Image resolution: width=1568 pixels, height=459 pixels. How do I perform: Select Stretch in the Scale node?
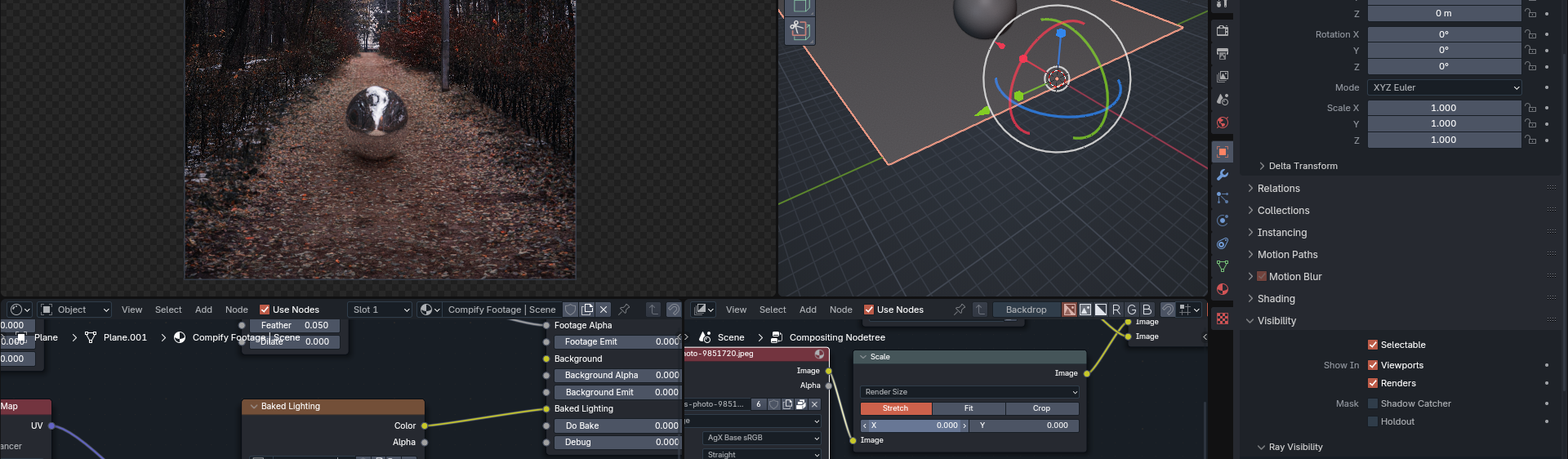coord(896,408)
